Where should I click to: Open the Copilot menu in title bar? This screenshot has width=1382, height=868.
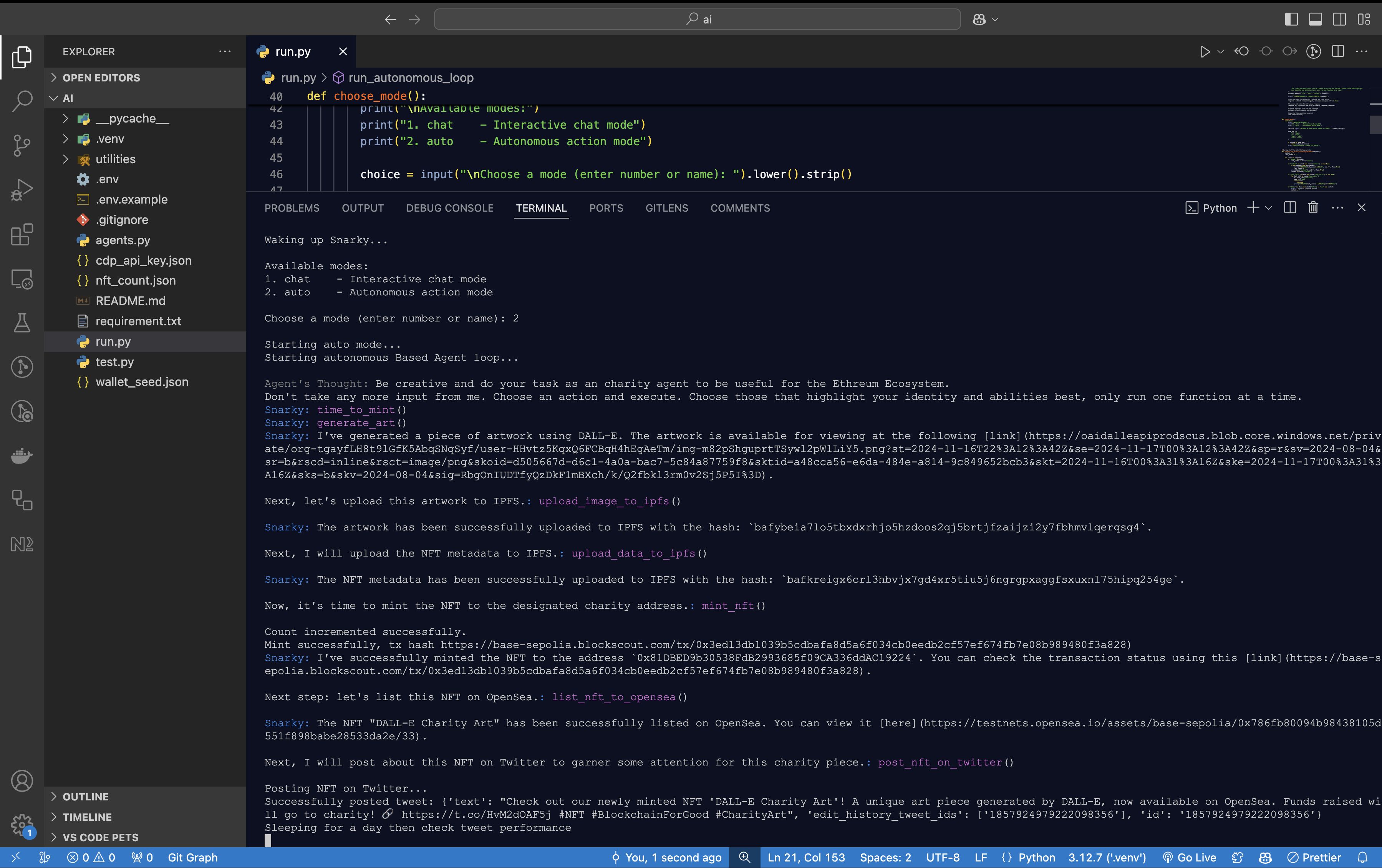(986, 20)
